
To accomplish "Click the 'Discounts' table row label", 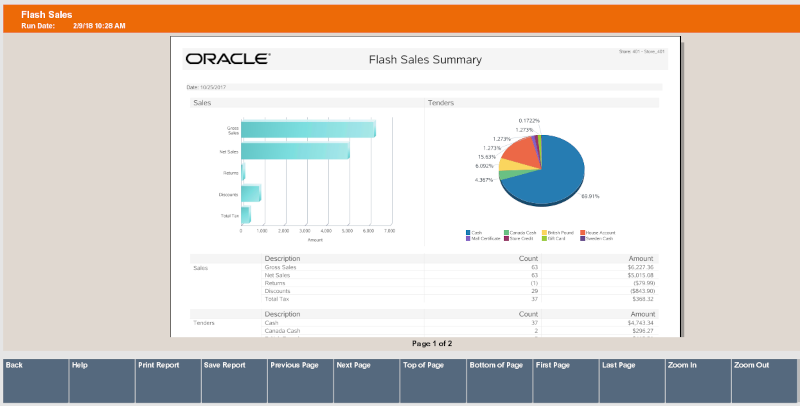I will click(x=278, y=291).
